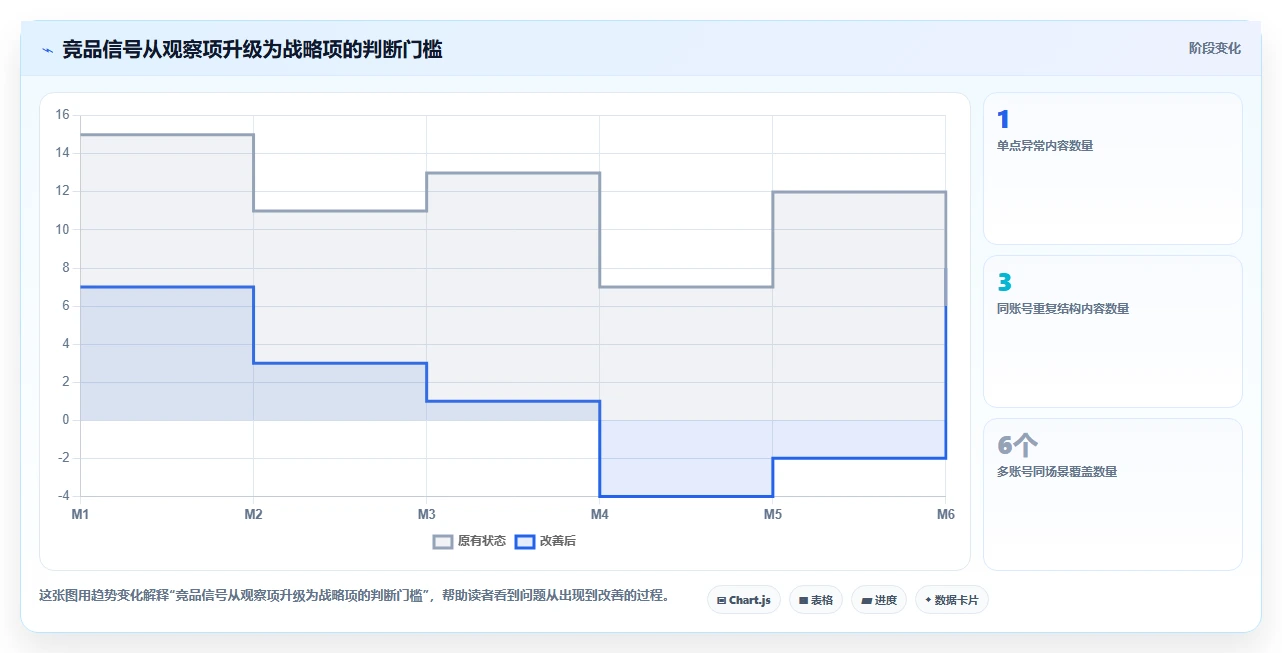
Task: Click the y-axis label 14
Action: [62, 153]
